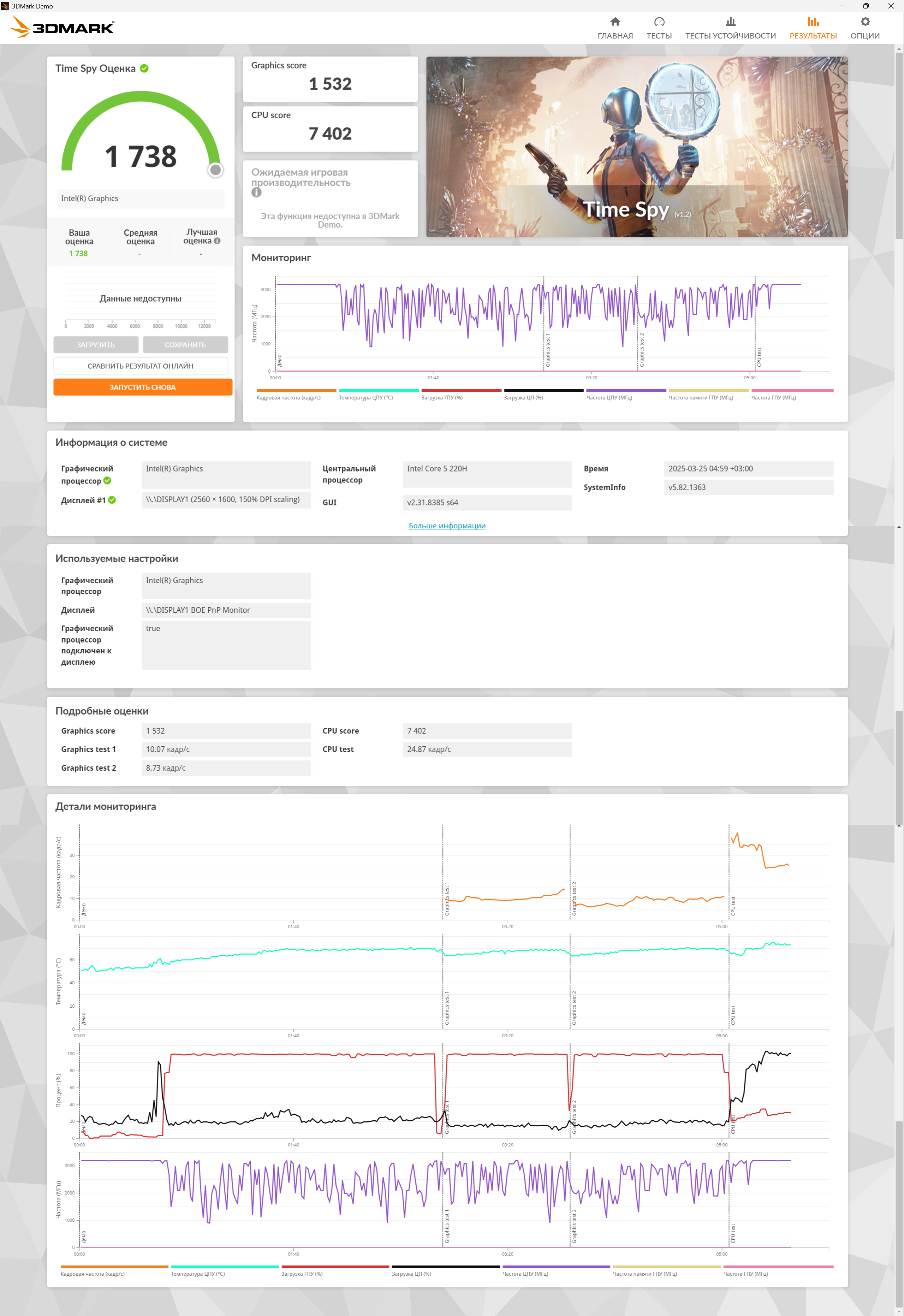Viewport: 904px width, 1316px height.
Task: Toggle Частота ЦПУ purple legend in Мониторинг
Action: [625, 395]
